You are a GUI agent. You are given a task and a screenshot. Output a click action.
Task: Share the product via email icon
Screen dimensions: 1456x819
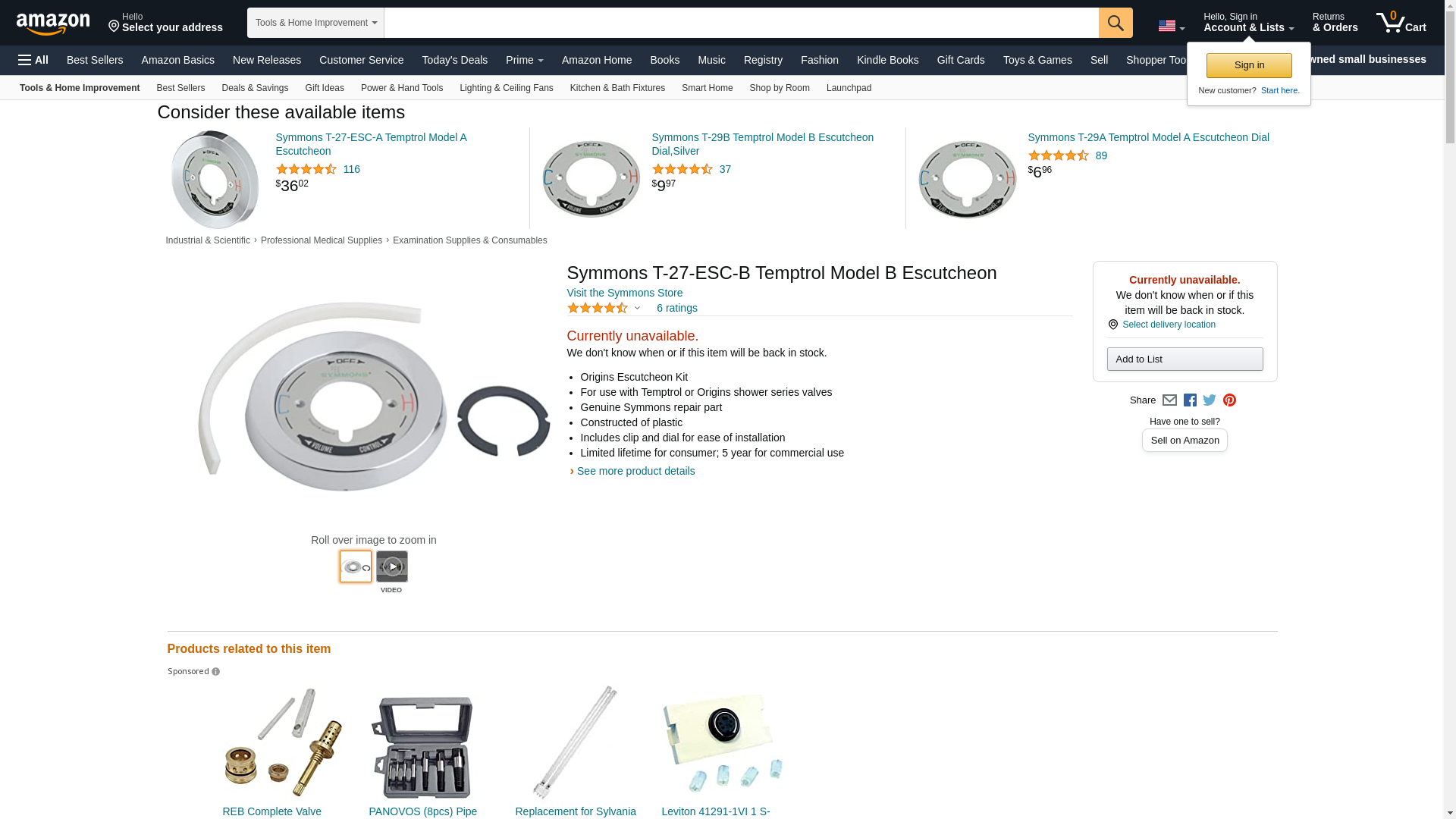[x=1169, y=400]
